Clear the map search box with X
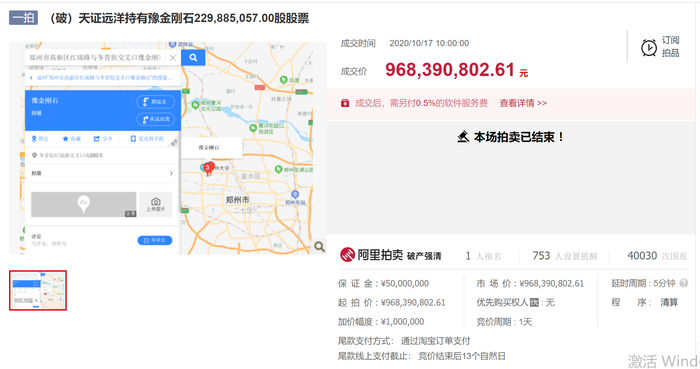This screenshot has width=700, height=369. tap(172, 58)
